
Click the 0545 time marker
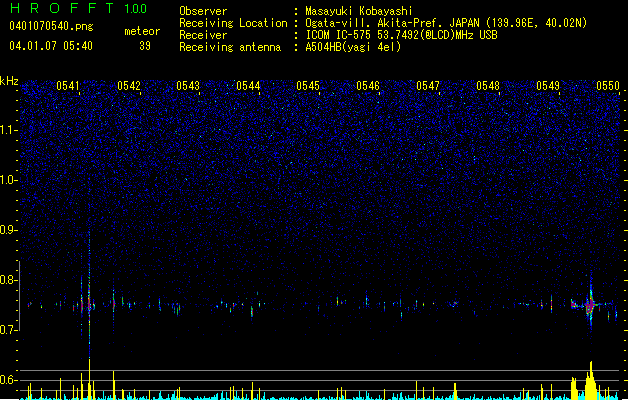point(308,86)
